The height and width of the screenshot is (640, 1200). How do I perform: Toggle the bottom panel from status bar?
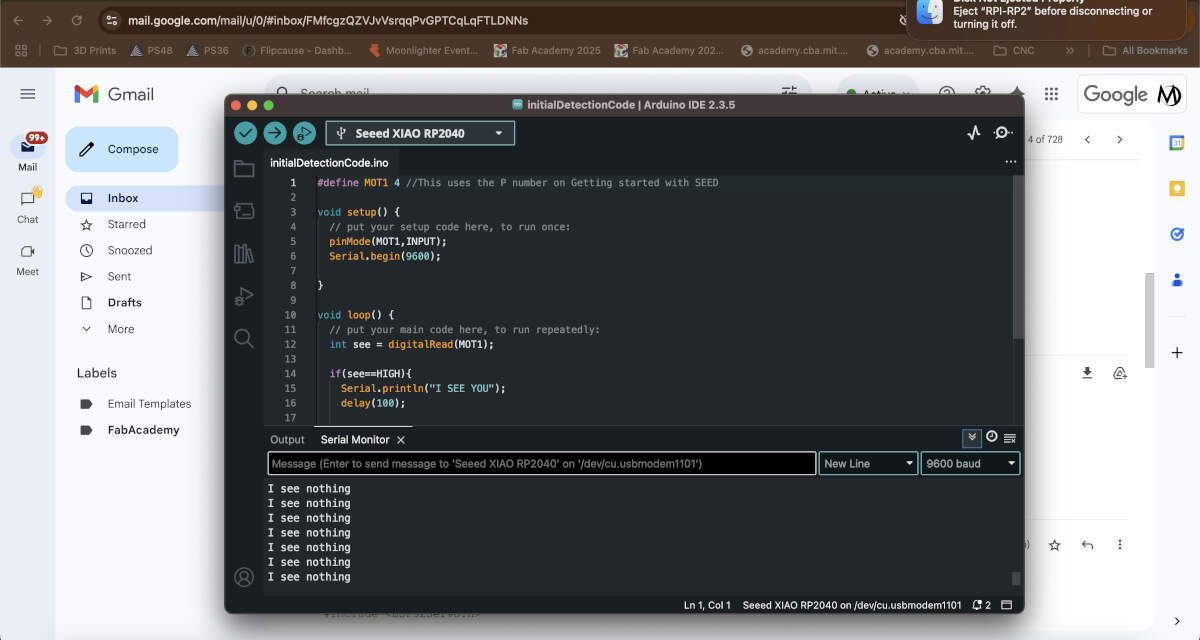click(x=1006, y=605)
